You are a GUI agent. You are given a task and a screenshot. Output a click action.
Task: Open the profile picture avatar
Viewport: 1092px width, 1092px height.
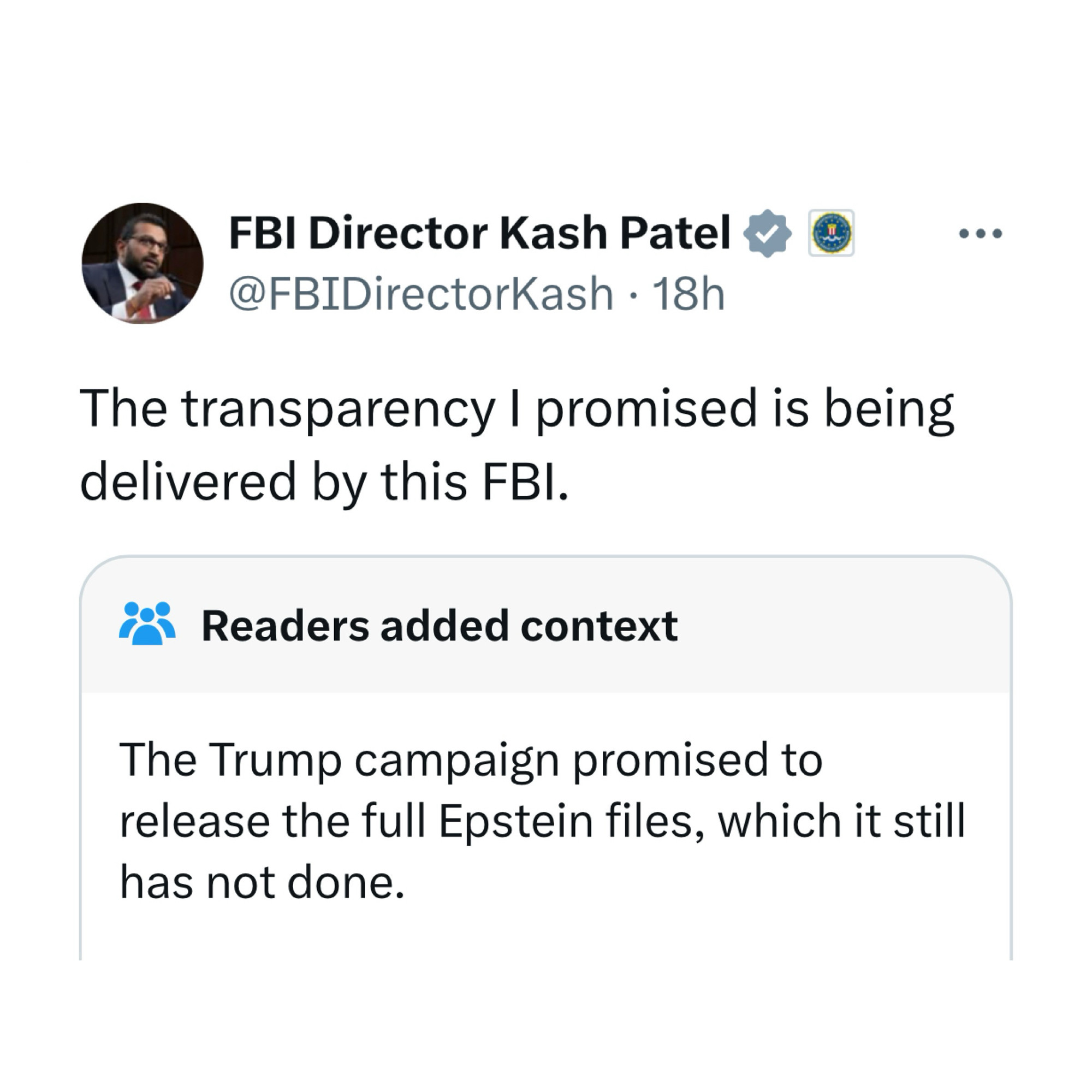[143, 263]
